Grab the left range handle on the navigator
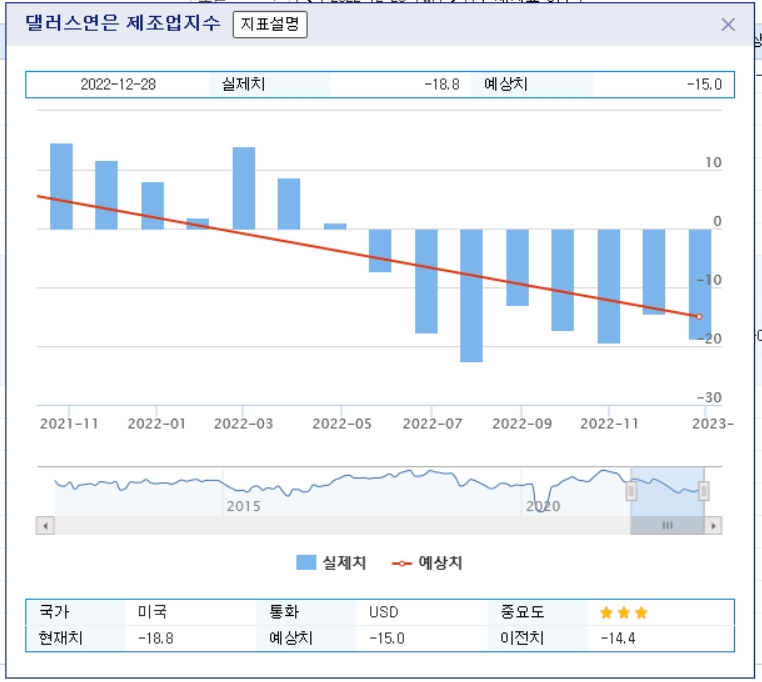762x682 pixels. click(x=631, y=491)
